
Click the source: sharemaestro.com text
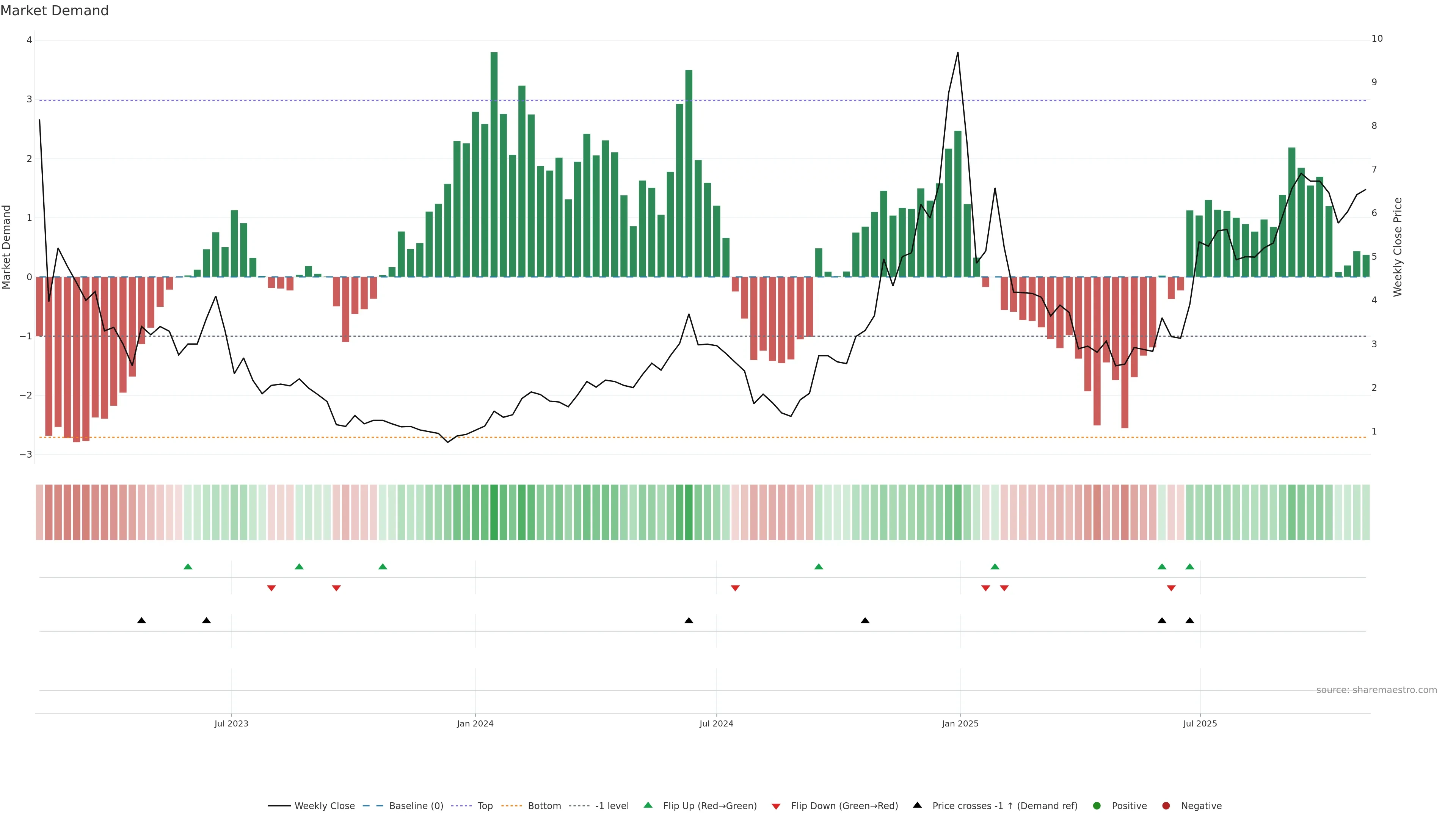[x=1376, y=690]
